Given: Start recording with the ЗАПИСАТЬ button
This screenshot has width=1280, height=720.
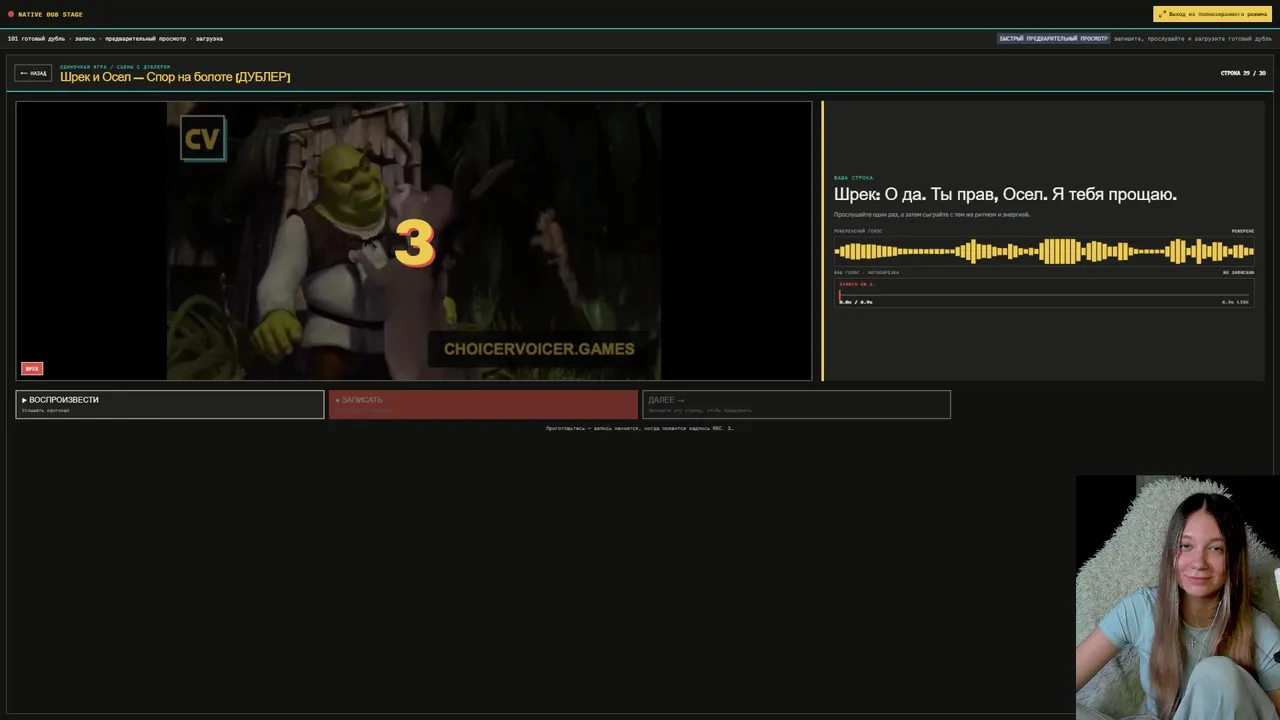Looking at the screenshot, I should coord(483,404).
